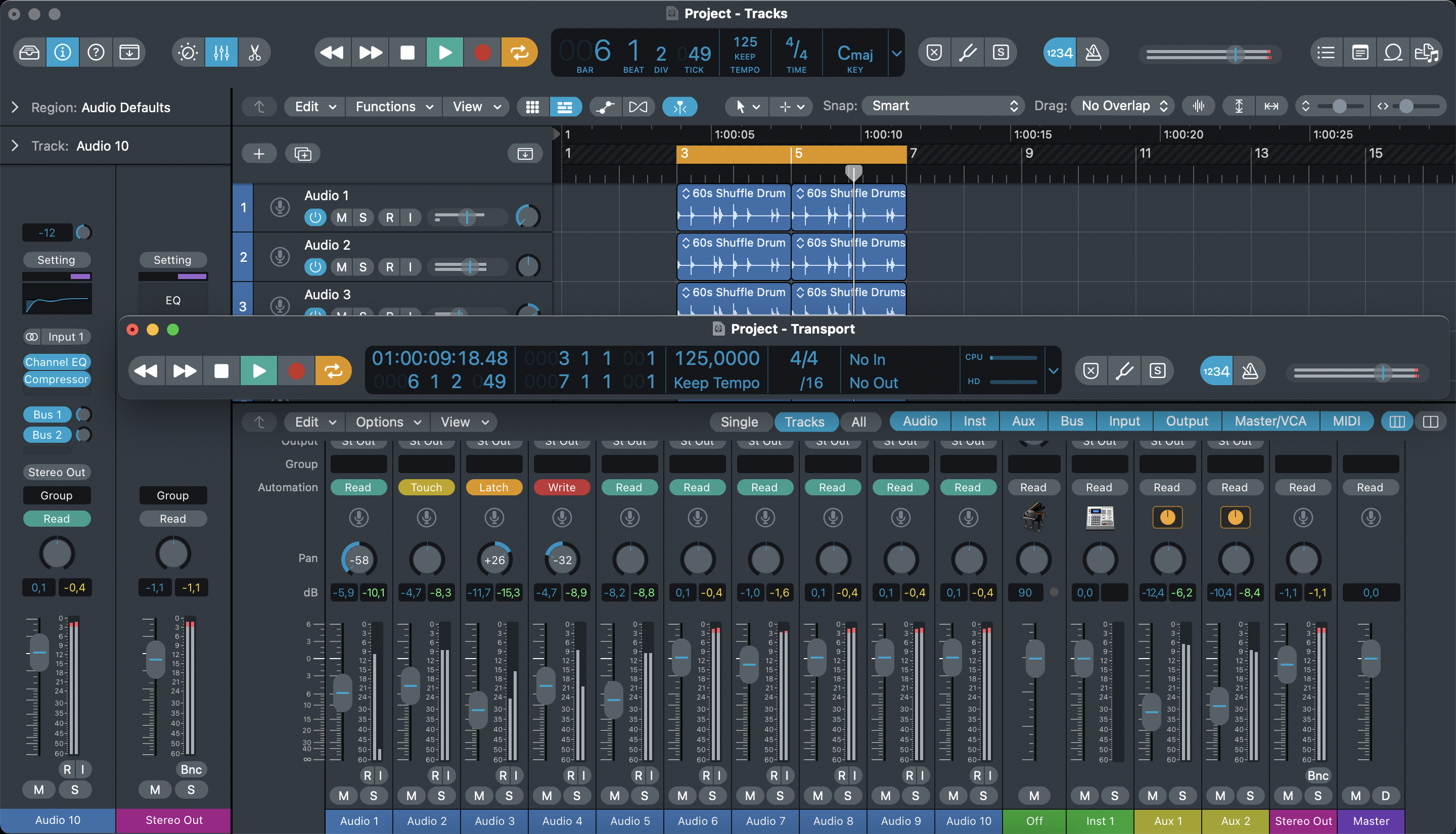This screenshot has height=834, width=1456.
Task: Open Tuner icon in Tracks toolbar
Action: 968,53
